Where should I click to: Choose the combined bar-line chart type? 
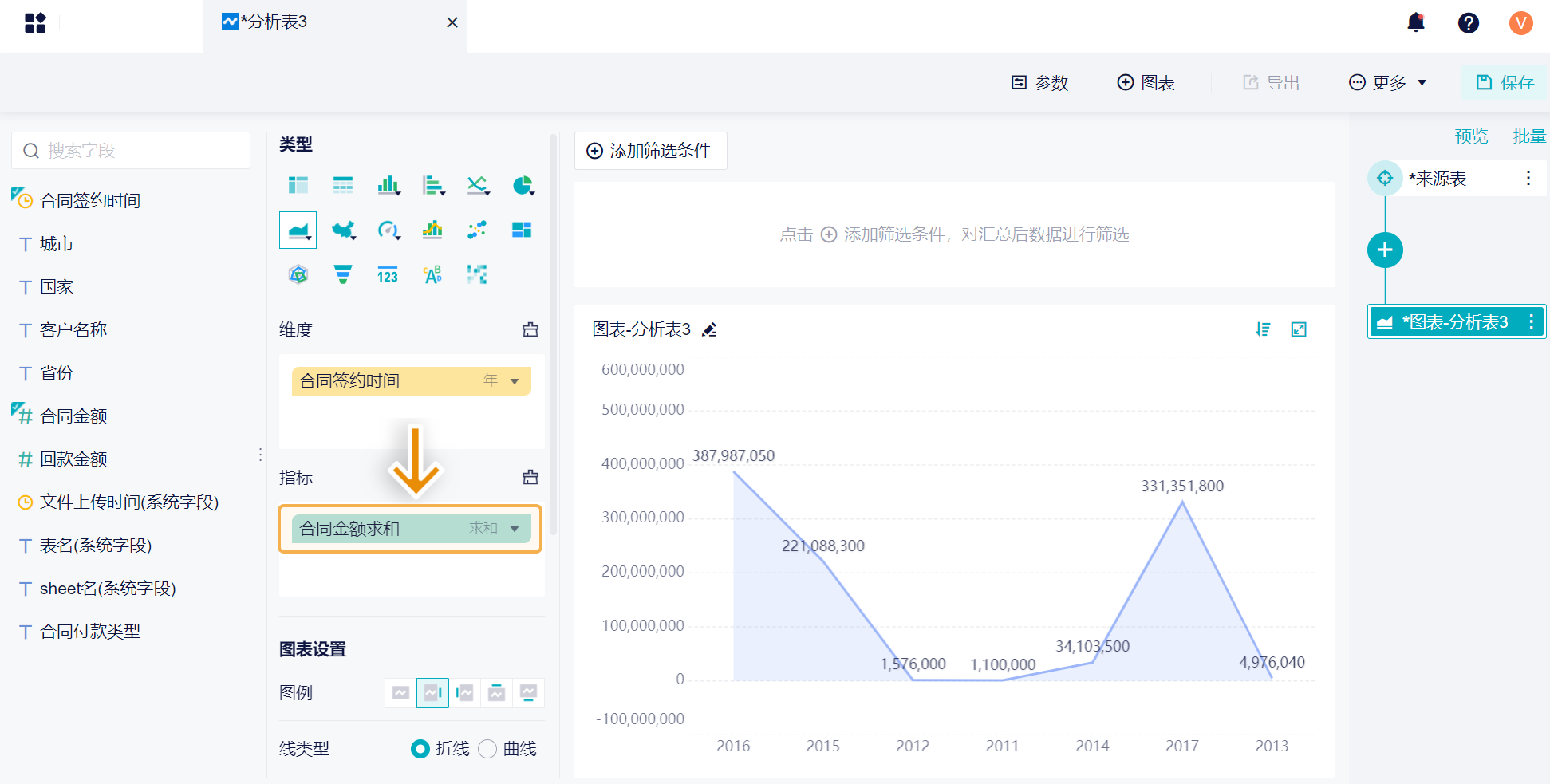click(x=432, y=230)
